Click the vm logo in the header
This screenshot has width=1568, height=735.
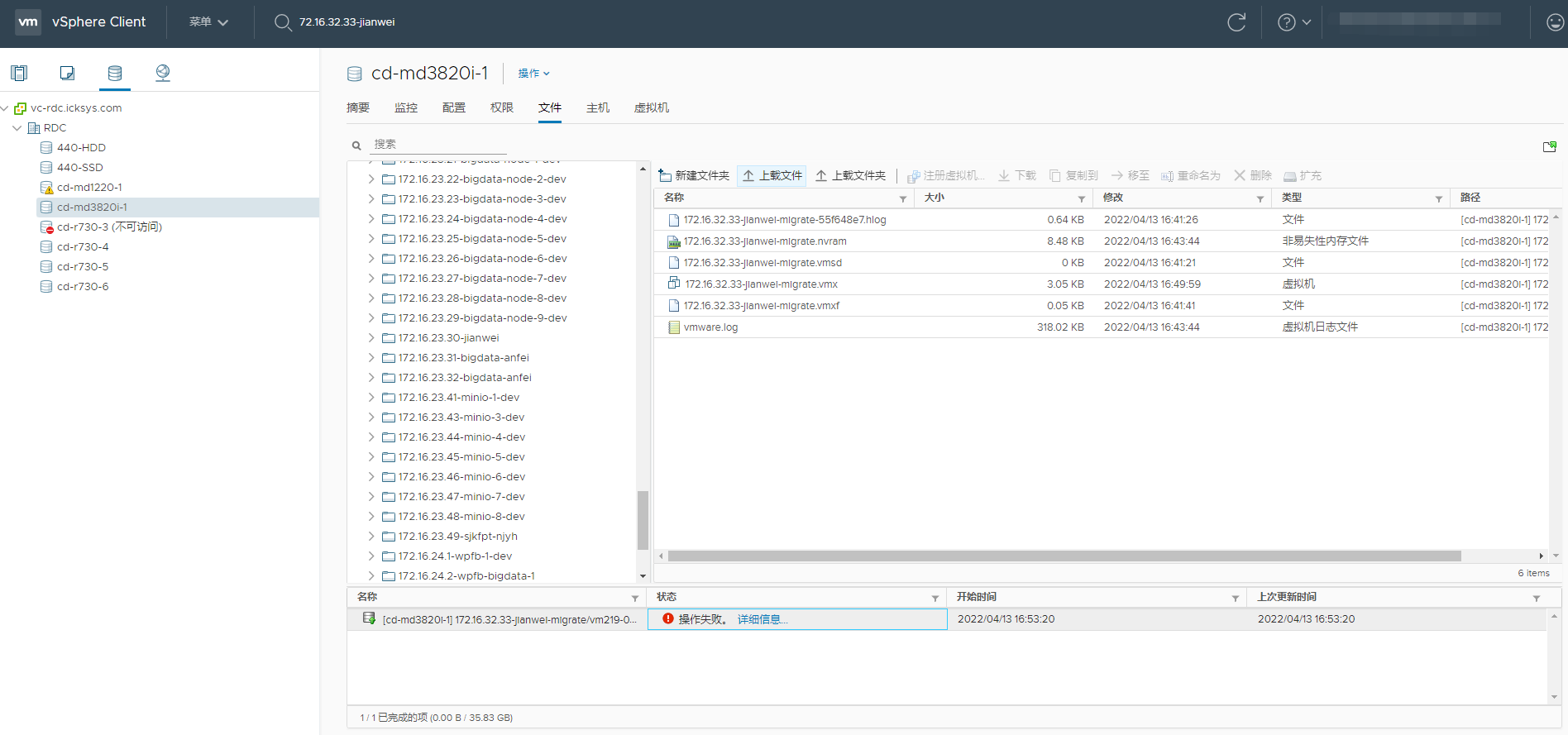(28, 22)
